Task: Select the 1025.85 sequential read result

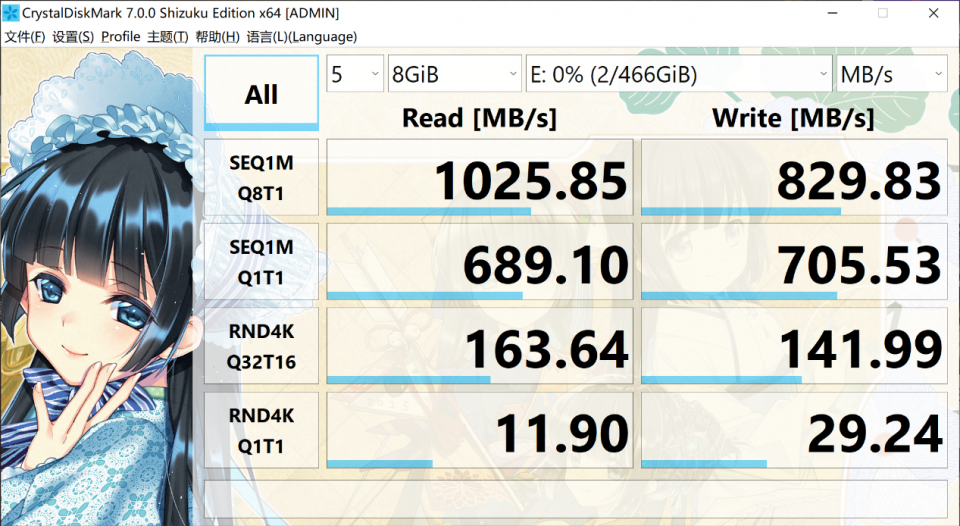Action: 480,178
